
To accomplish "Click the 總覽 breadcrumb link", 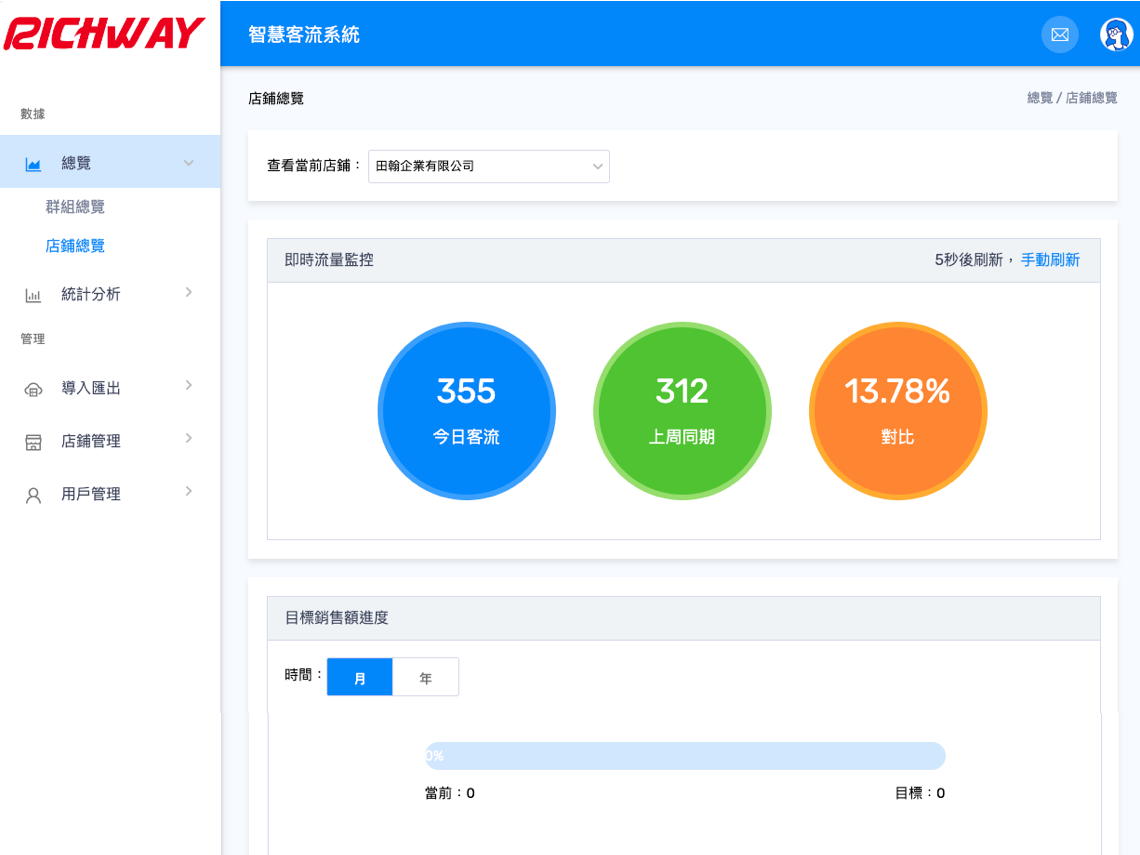I will [1040, 98].
